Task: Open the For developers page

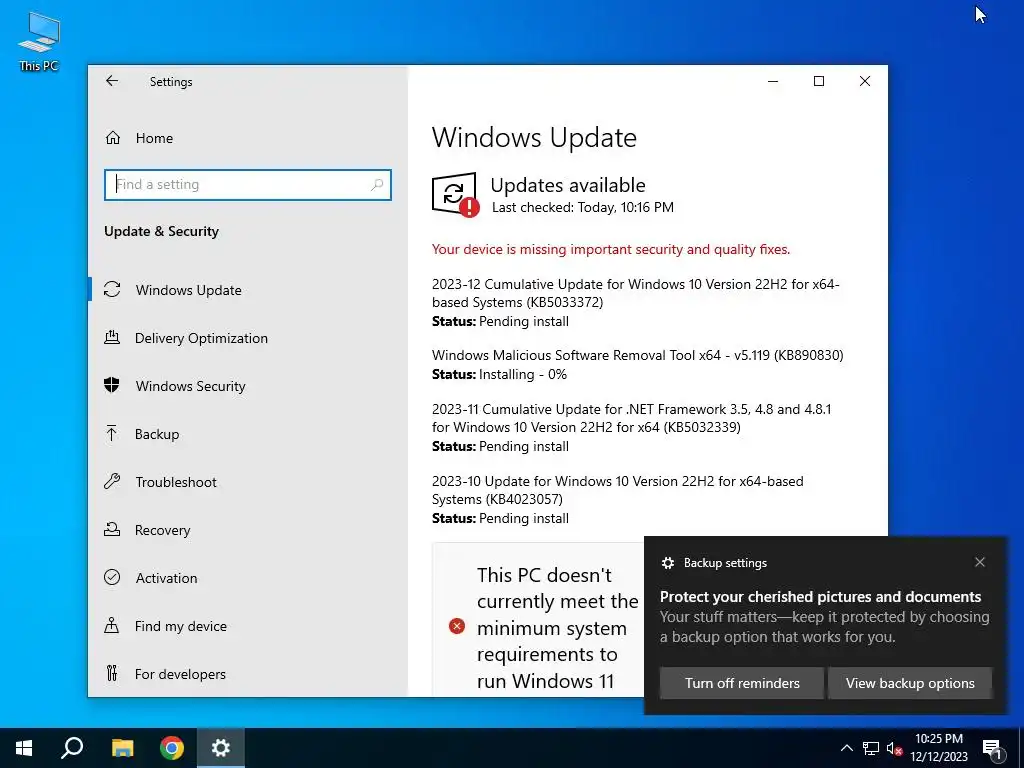Action: (180, 674)
